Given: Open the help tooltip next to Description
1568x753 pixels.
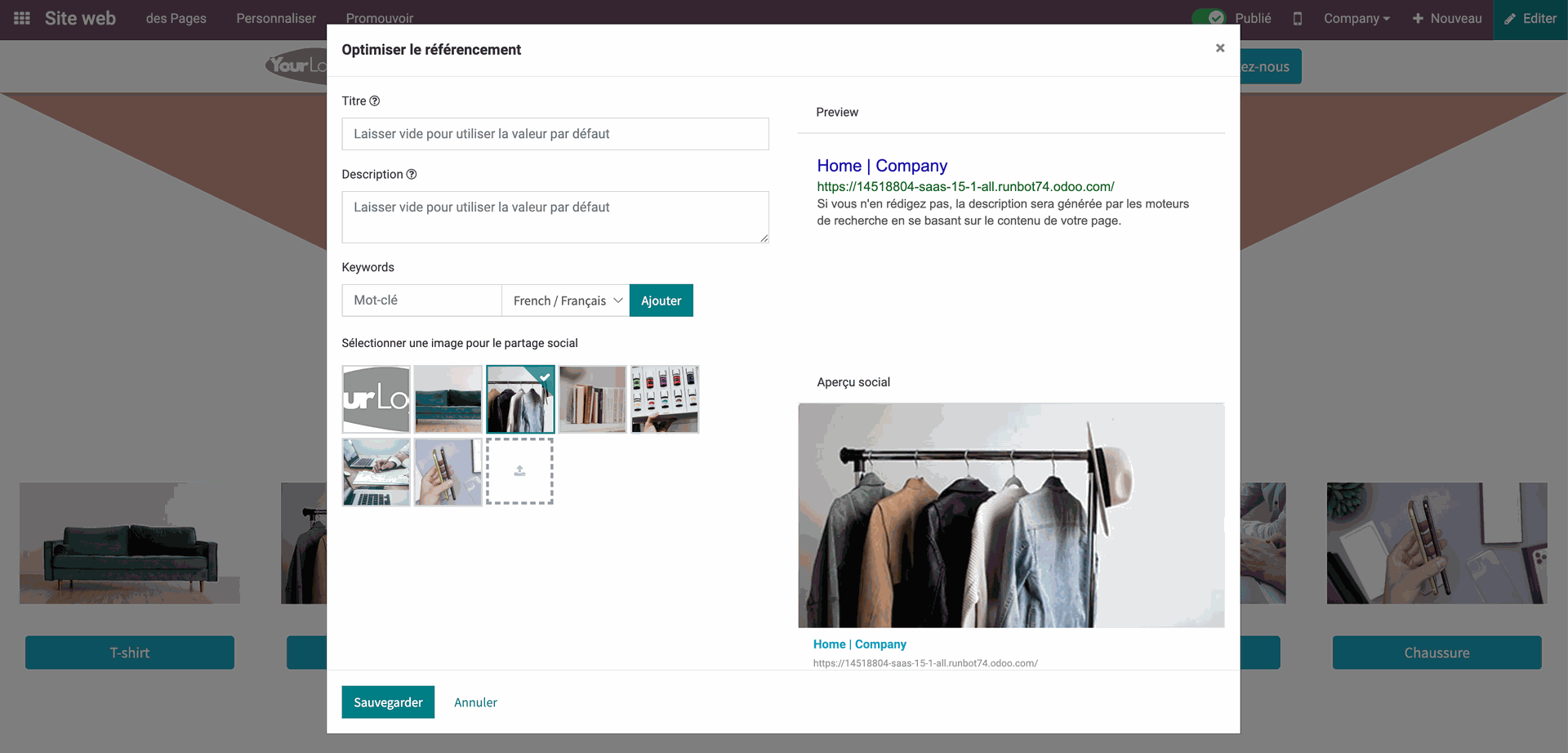Looking at the screenshot, I should (x=411, y=174).
